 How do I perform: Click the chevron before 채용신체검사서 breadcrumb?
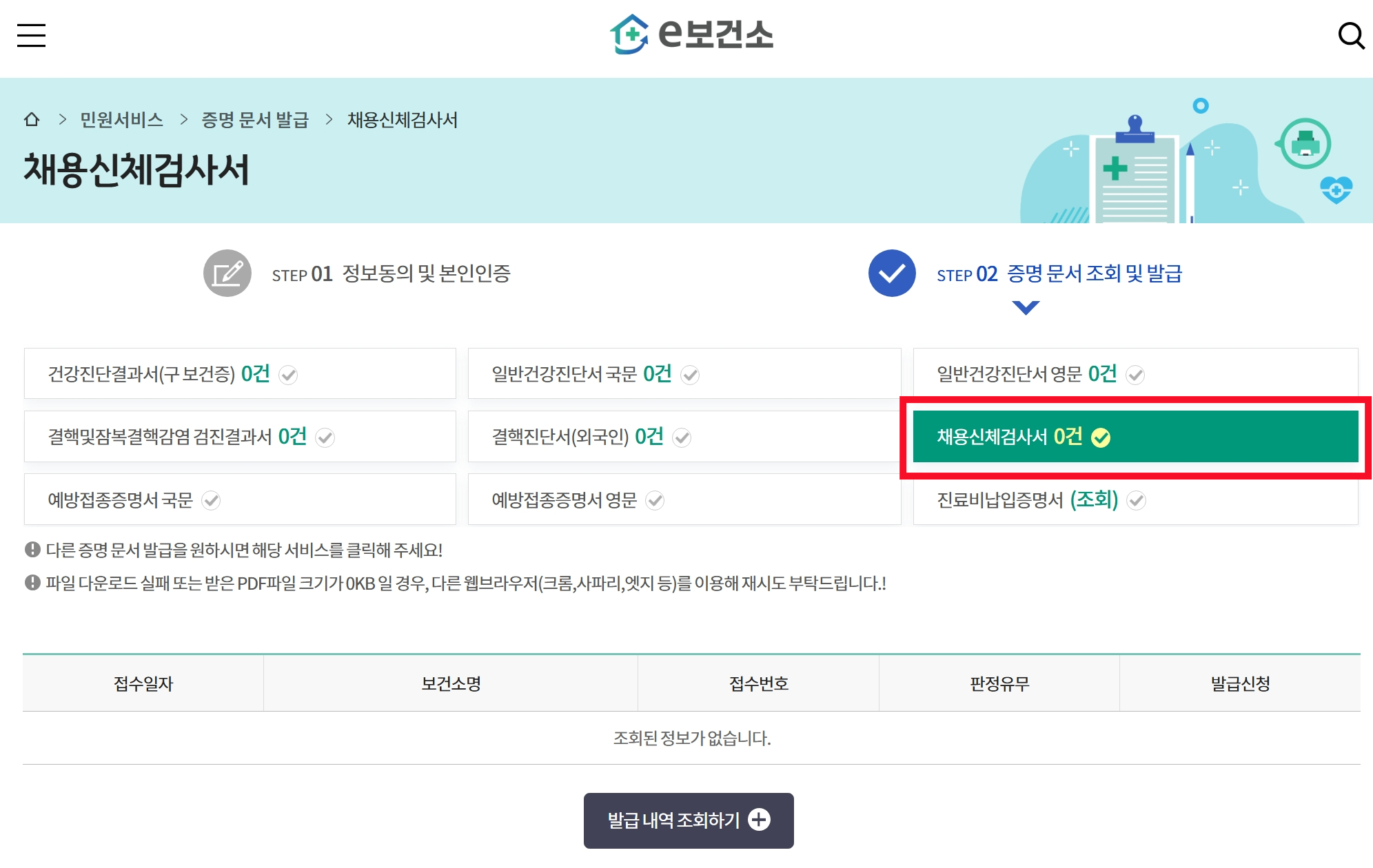coord(329,120)
